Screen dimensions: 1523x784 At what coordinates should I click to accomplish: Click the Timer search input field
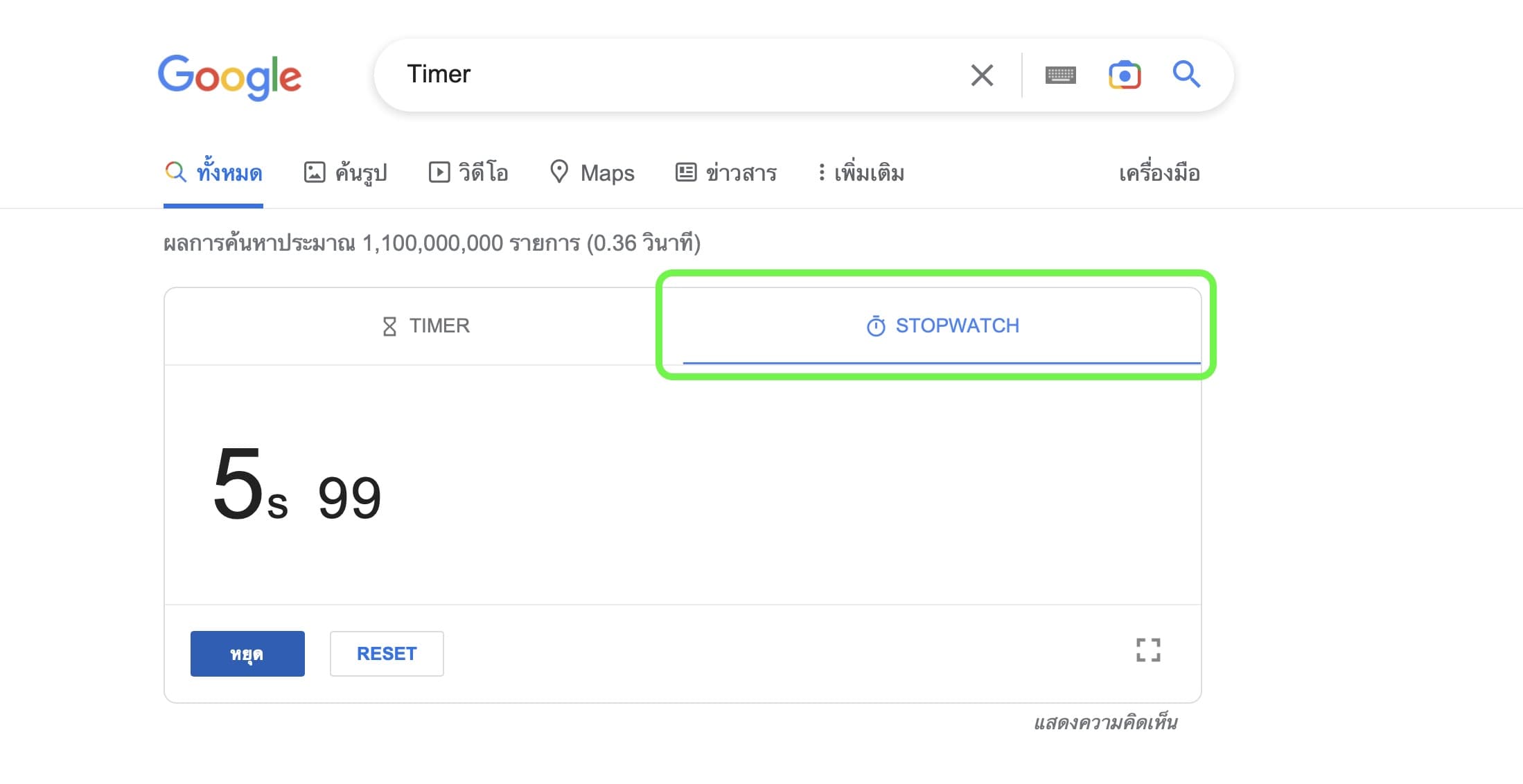tap(679, 74)
